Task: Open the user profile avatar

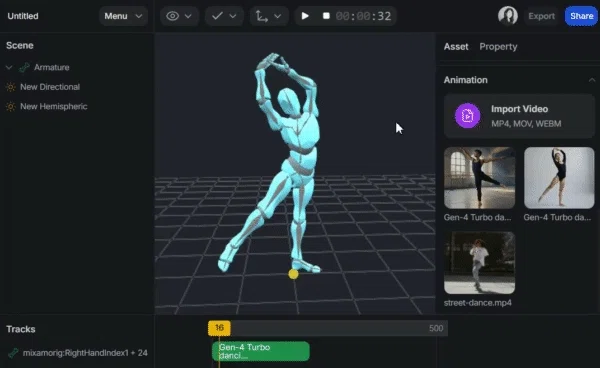Action: pos(508,16)
